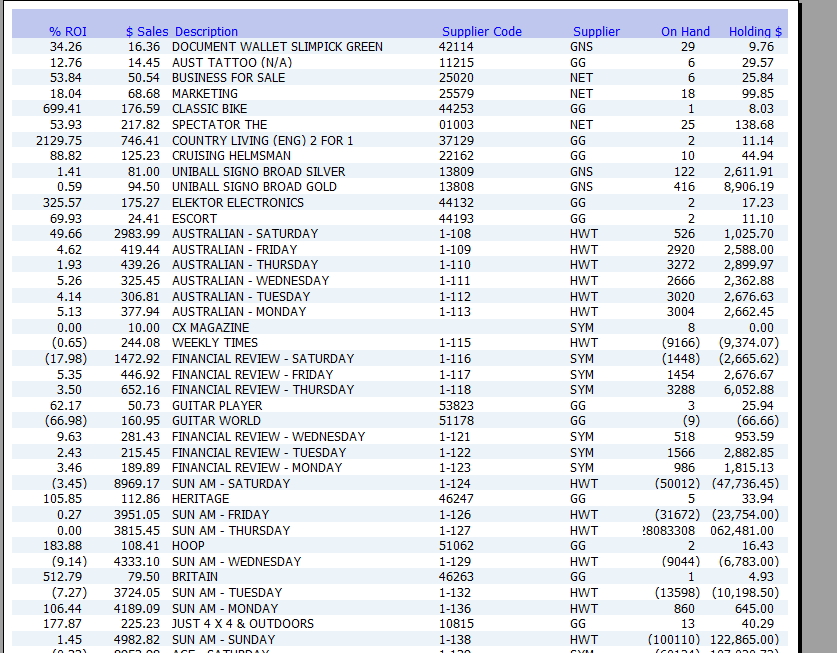Click the MARKETING description cell

204,93
